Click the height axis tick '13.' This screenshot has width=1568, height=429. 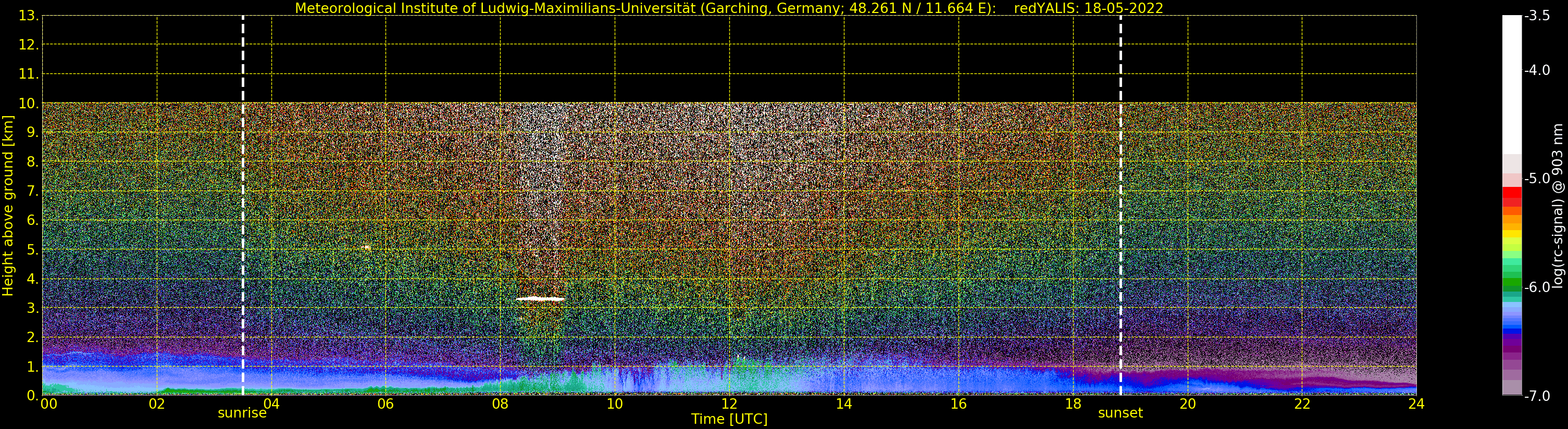coord(29,16)
